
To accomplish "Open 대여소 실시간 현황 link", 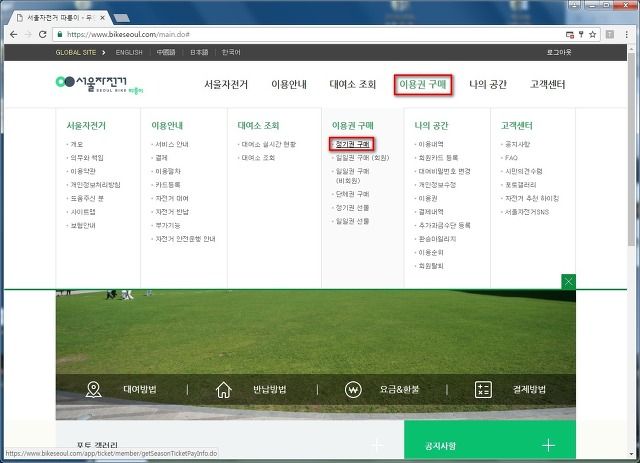I will click(269, 144).
